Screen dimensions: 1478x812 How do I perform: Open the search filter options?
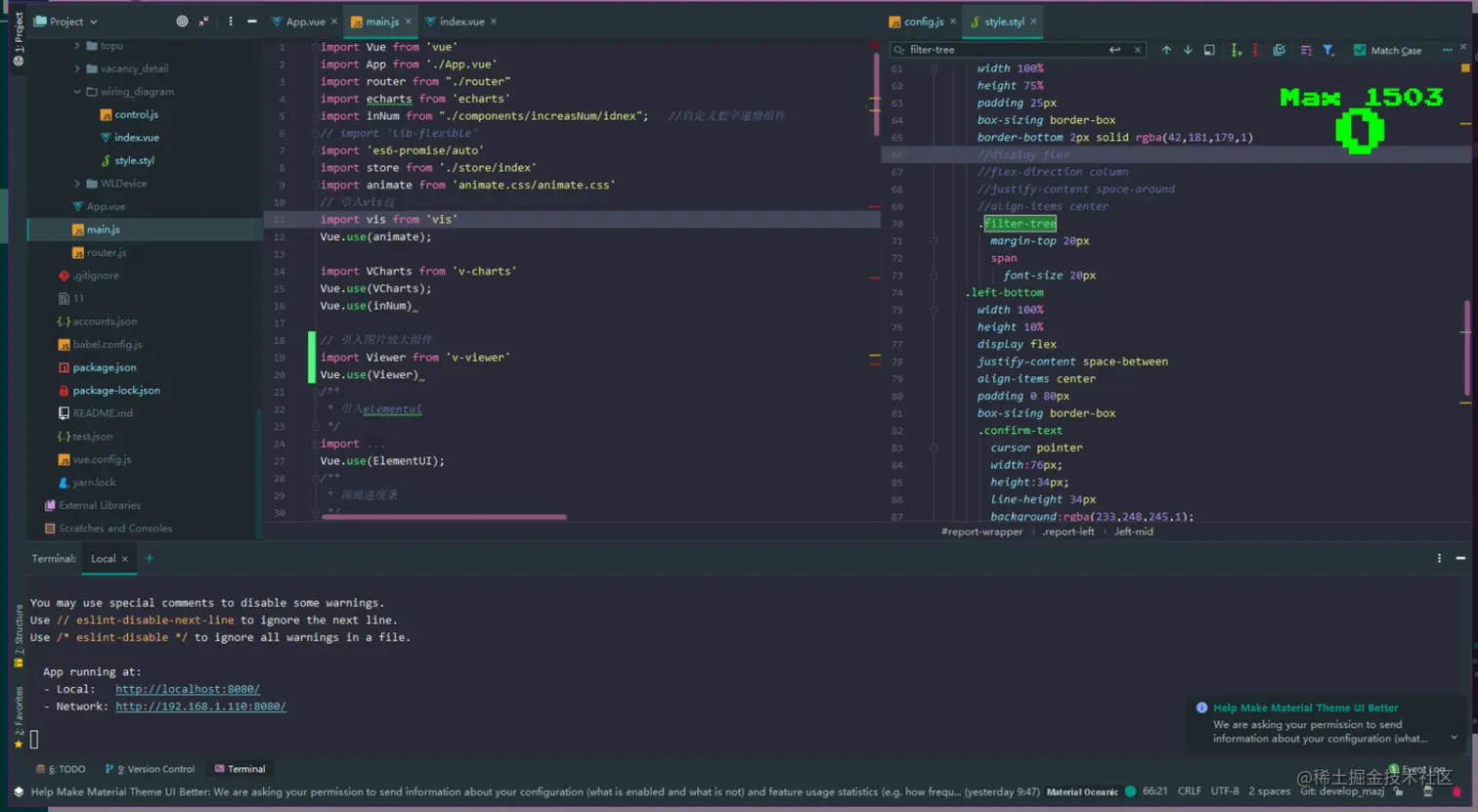pos(1328,50)
